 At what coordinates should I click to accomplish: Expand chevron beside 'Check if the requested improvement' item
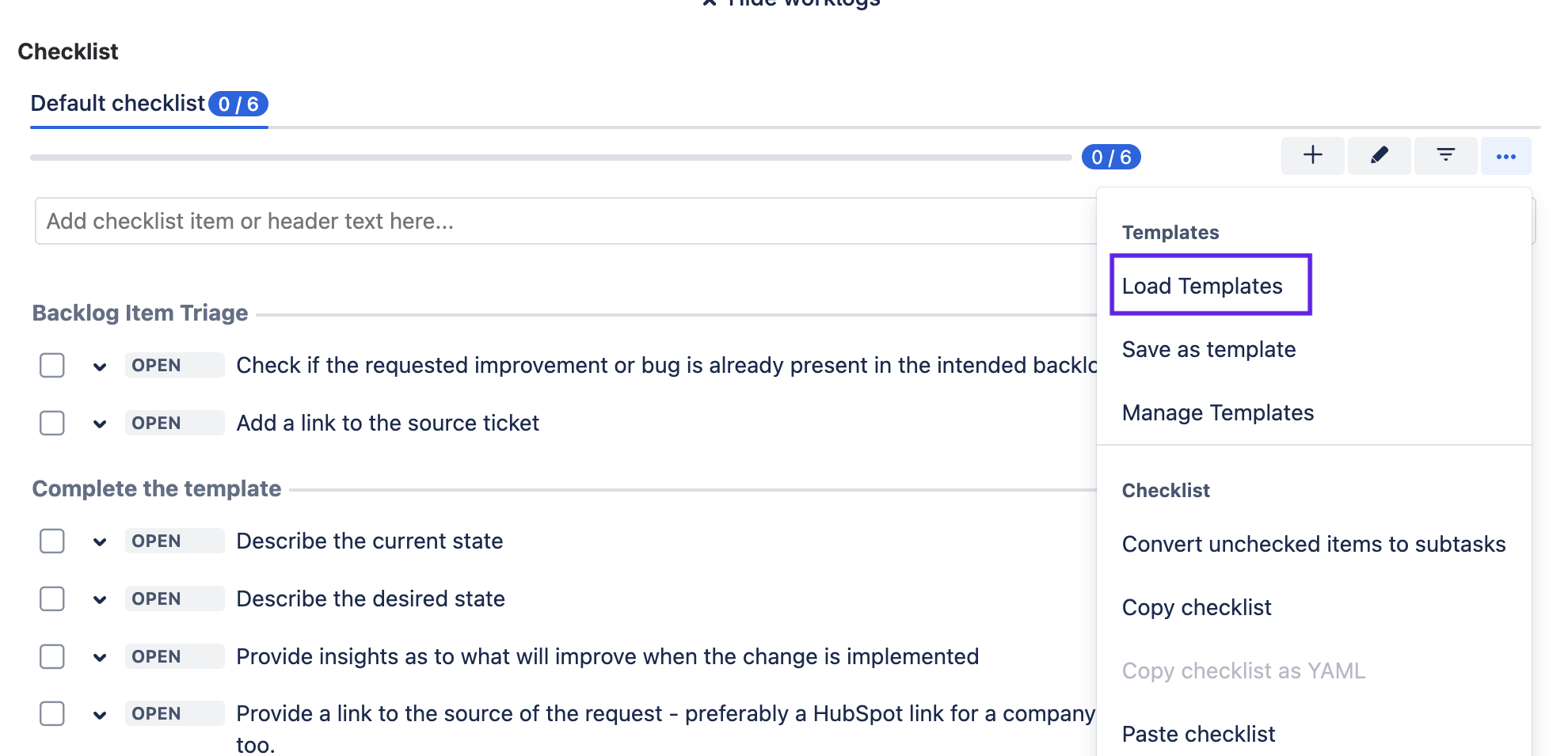(100, 366)
